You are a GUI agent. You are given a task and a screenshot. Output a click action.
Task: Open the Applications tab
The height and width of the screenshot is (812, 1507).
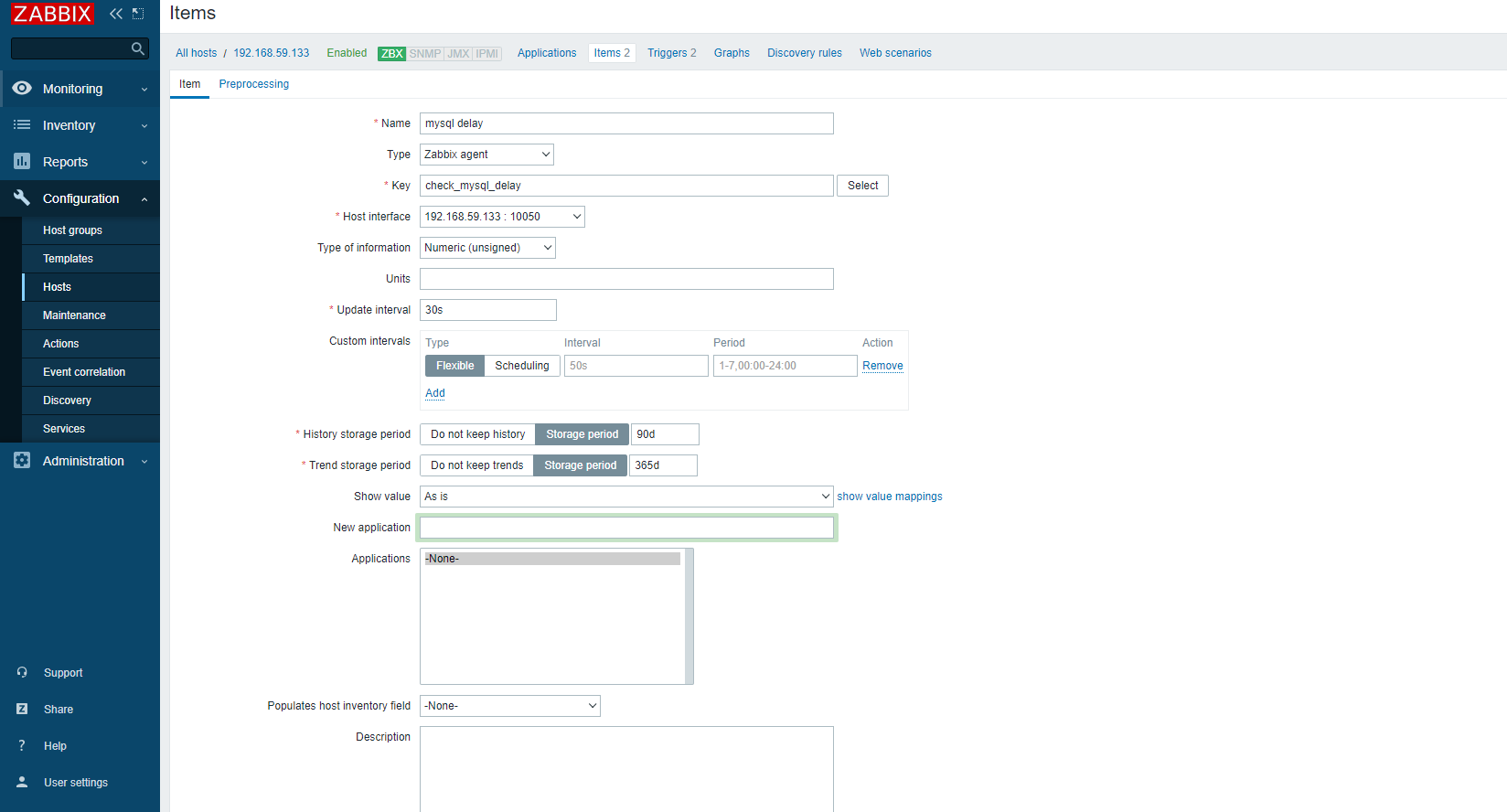pos(547,53)
